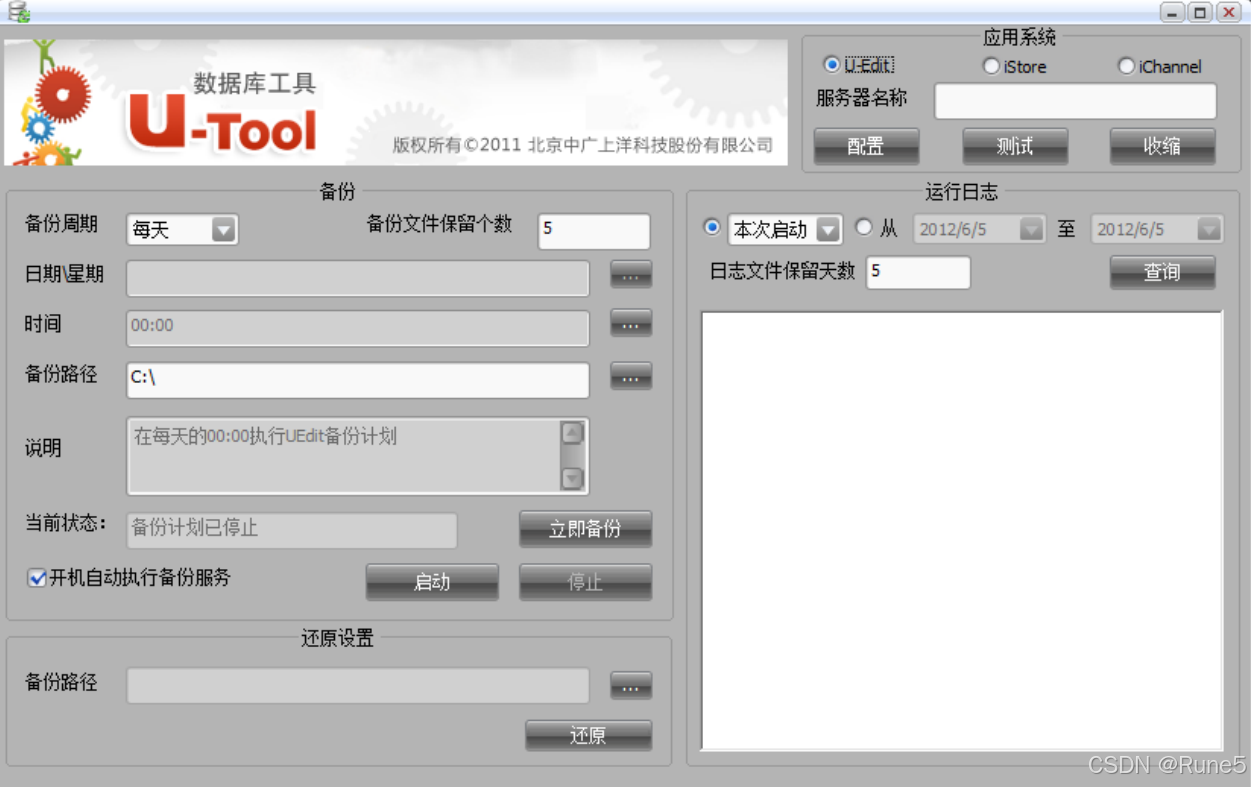Click the 备份路径 C:\ input field
The image size is (1251, 787).
[358, 380]
